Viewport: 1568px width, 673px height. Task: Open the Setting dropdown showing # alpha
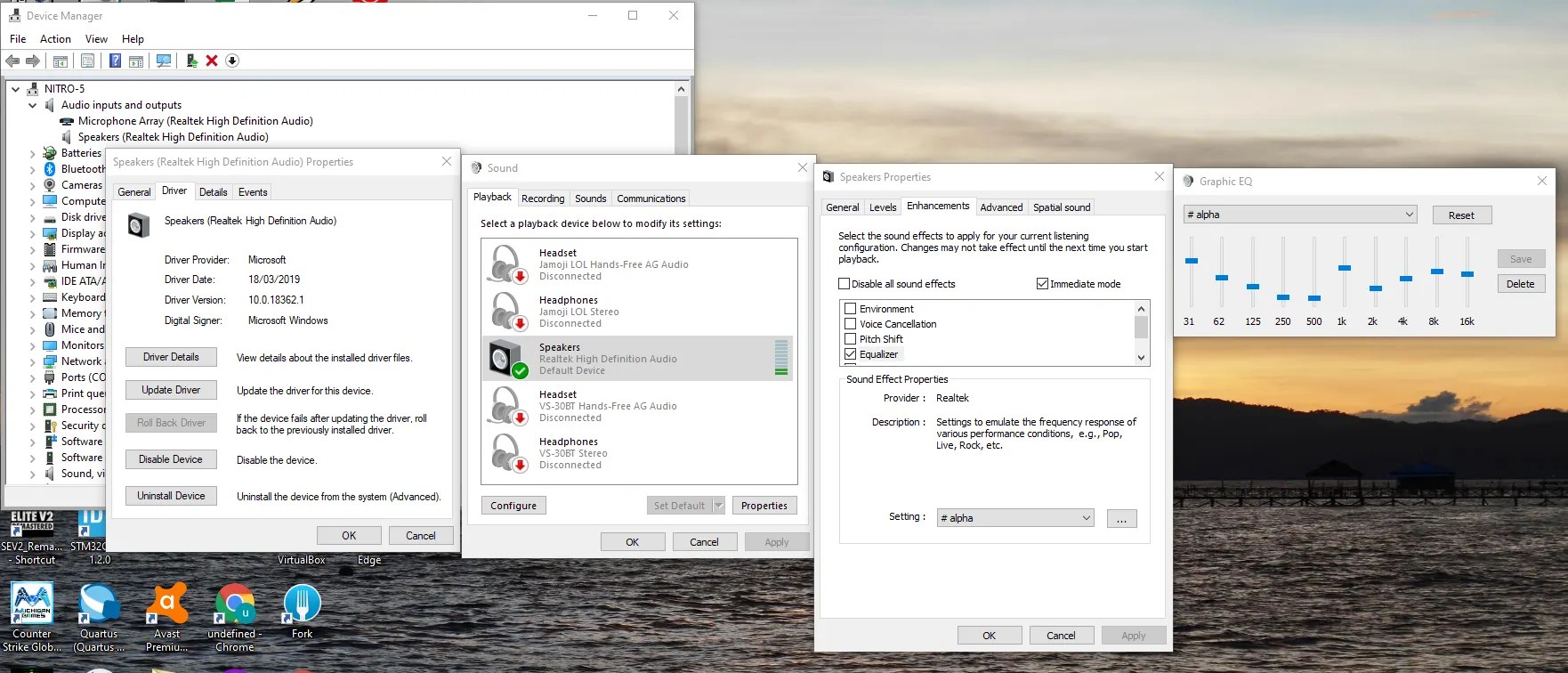[x=1015, y=518]
